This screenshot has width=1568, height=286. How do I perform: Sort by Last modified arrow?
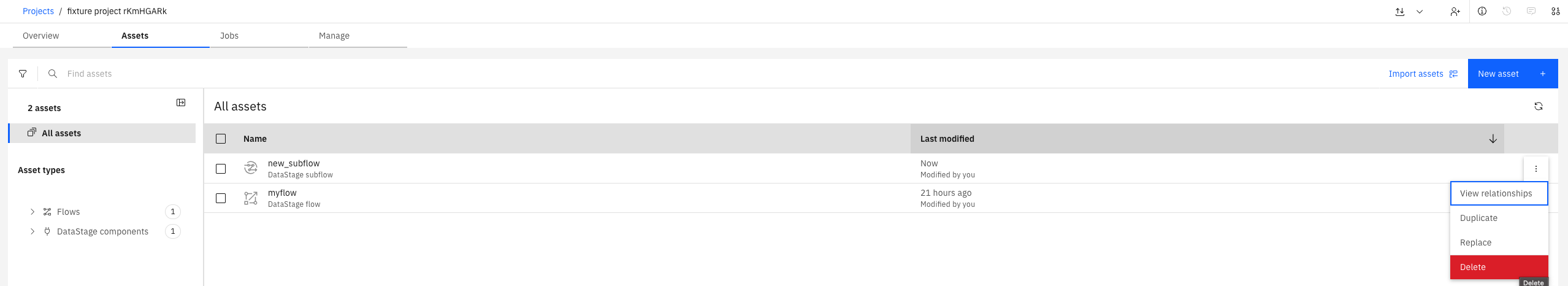(1493, 139)
